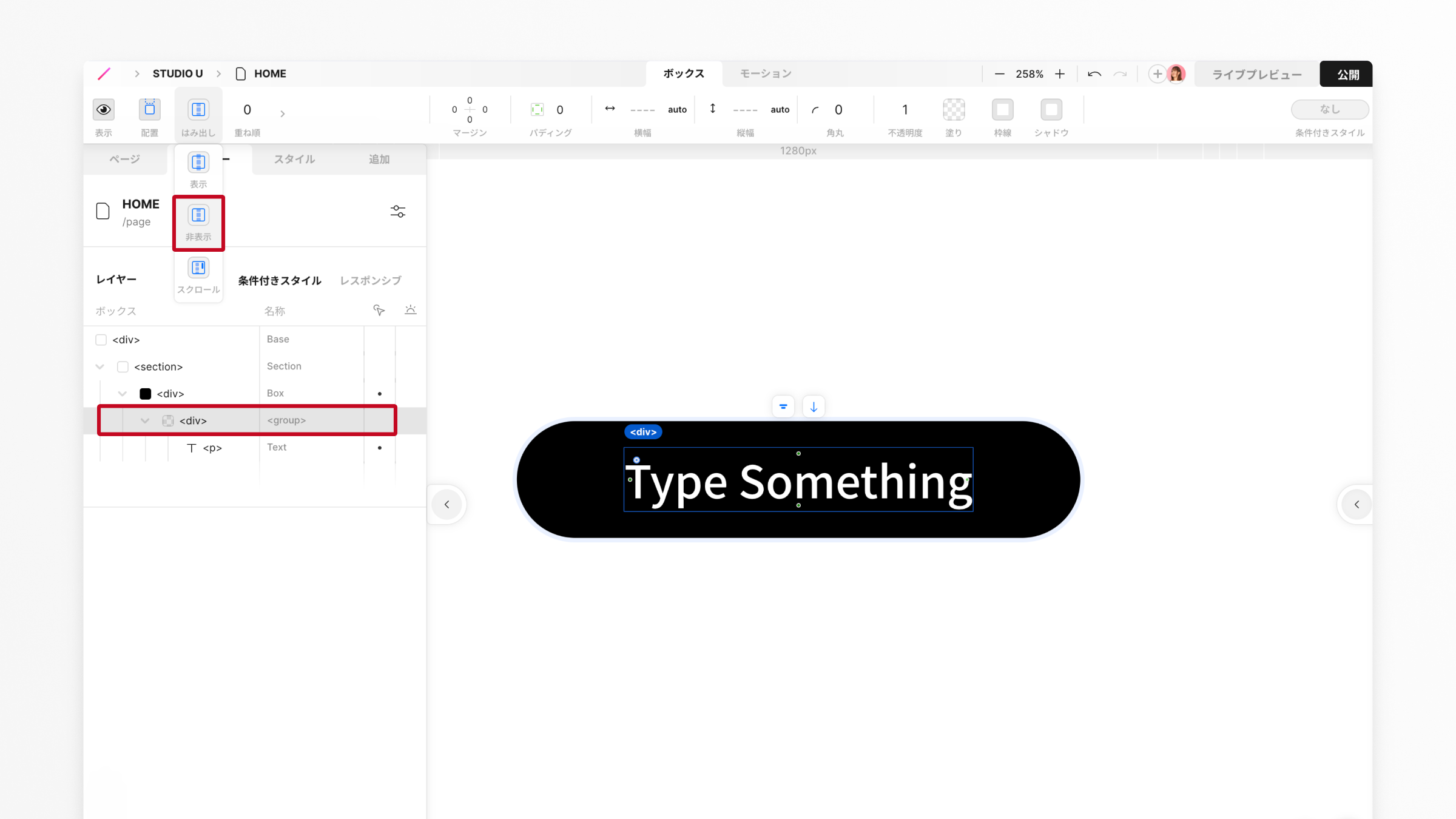The image size is (1456, 819).
Task: Zoom in with the plus button
Action: click(x=1060, y=74)
